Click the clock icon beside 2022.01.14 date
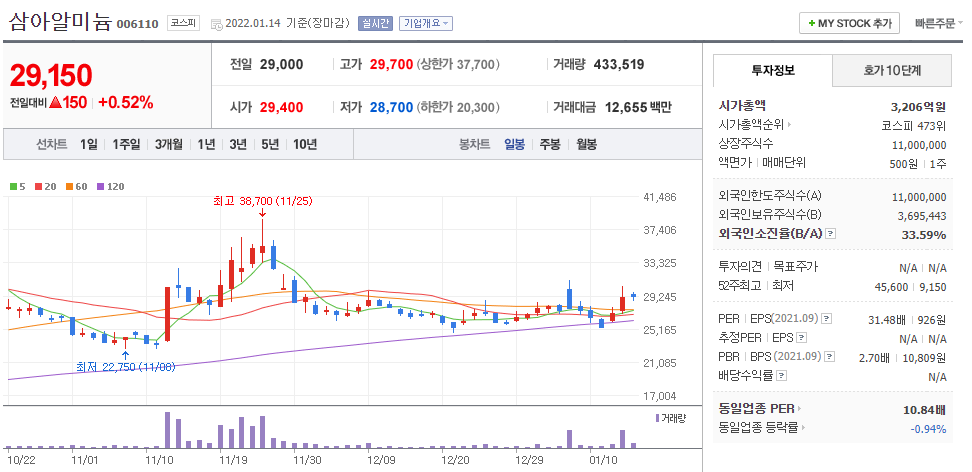This screenshot has height=472, width=972. pos(216,24)
